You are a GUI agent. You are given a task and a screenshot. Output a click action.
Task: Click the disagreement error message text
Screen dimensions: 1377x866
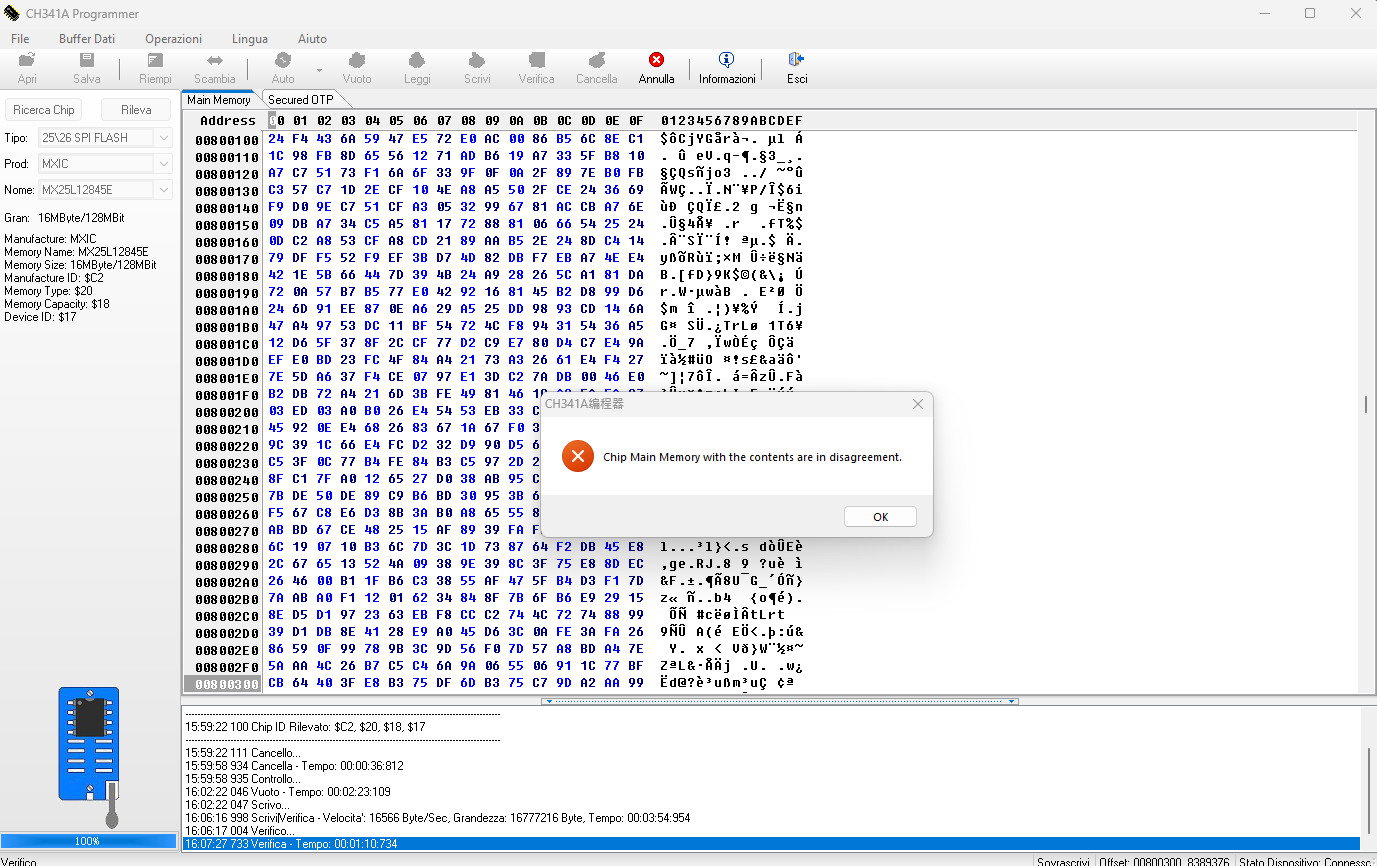click(752, 457)
